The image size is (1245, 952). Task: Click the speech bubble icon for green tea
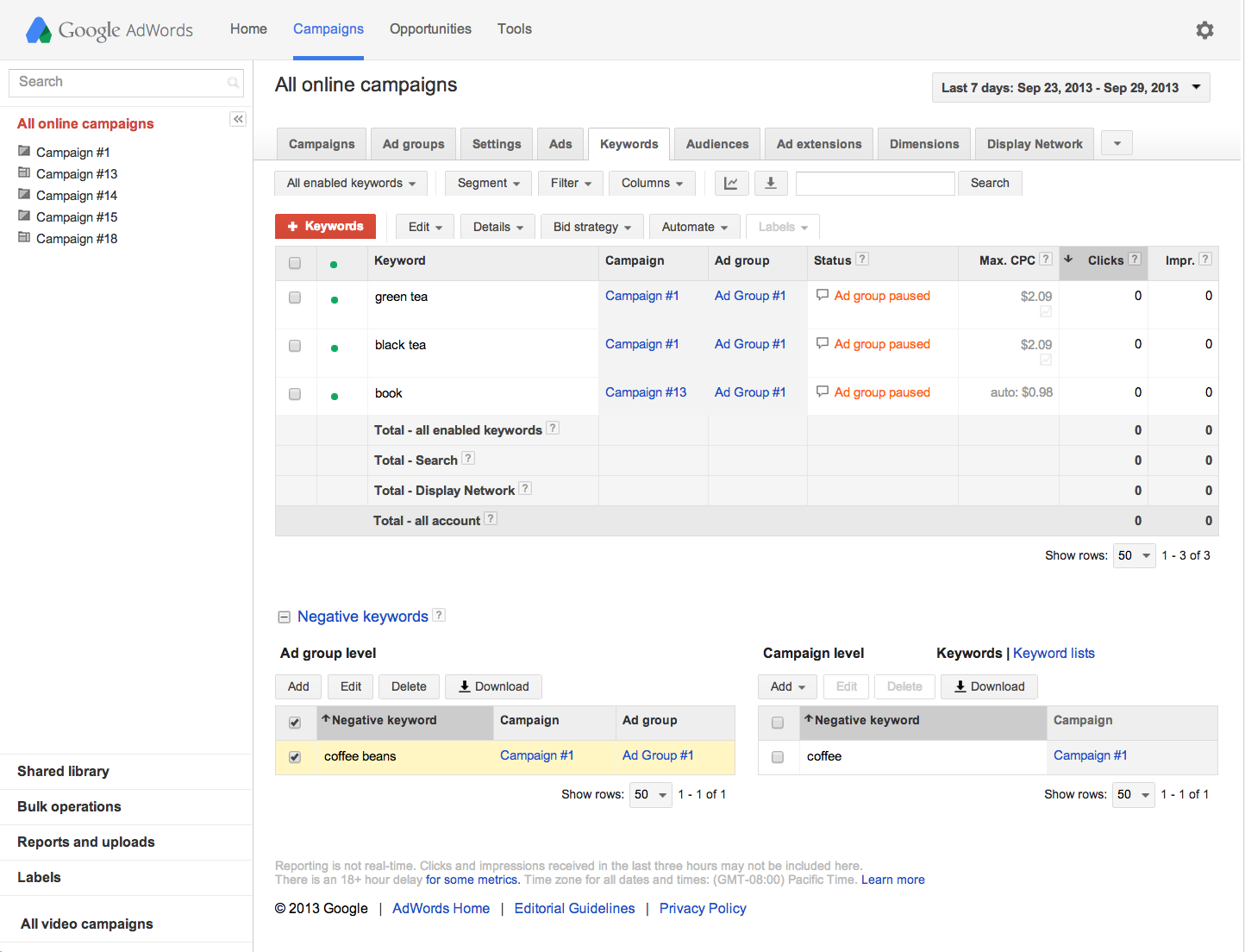823,295
